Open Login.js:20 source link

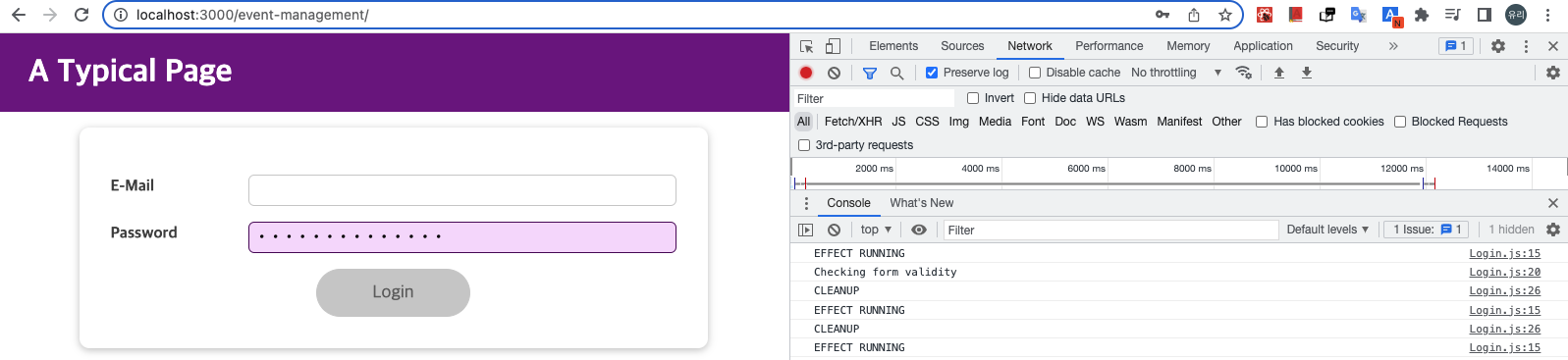(1504, 272)
